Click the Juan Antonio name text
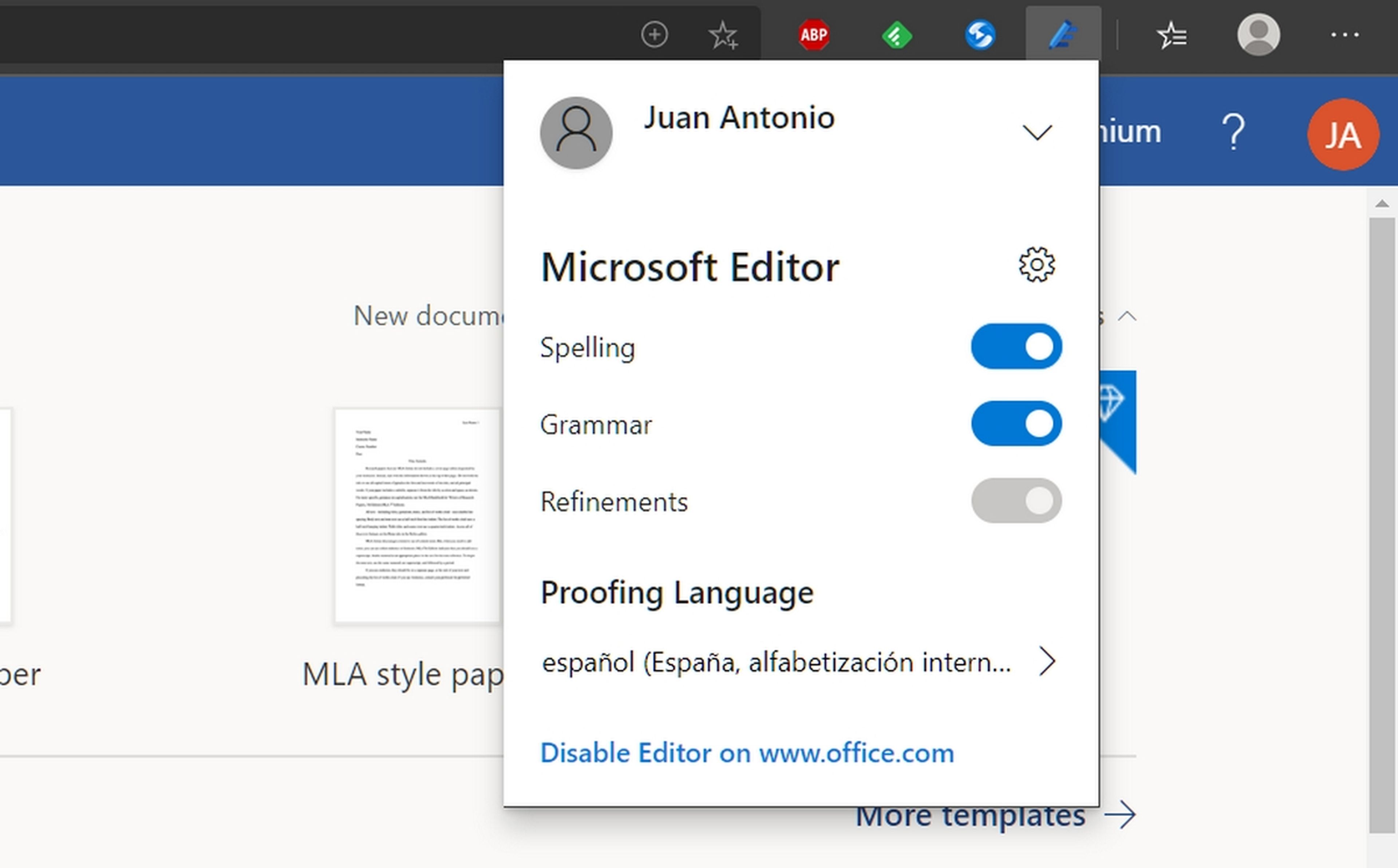Viewport: 1398px width, 868px height. pos(739,118)
